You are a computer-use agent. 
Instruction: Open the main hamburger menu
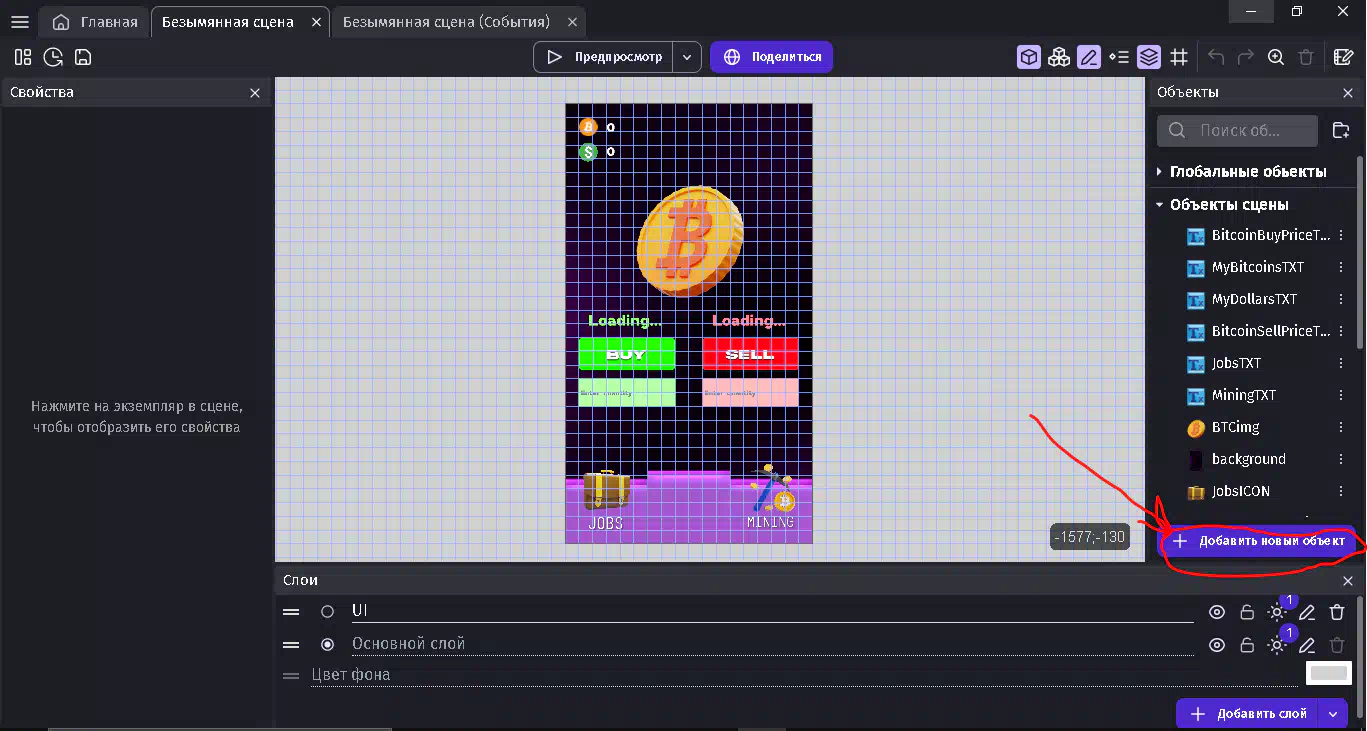(x=19, y=22)
